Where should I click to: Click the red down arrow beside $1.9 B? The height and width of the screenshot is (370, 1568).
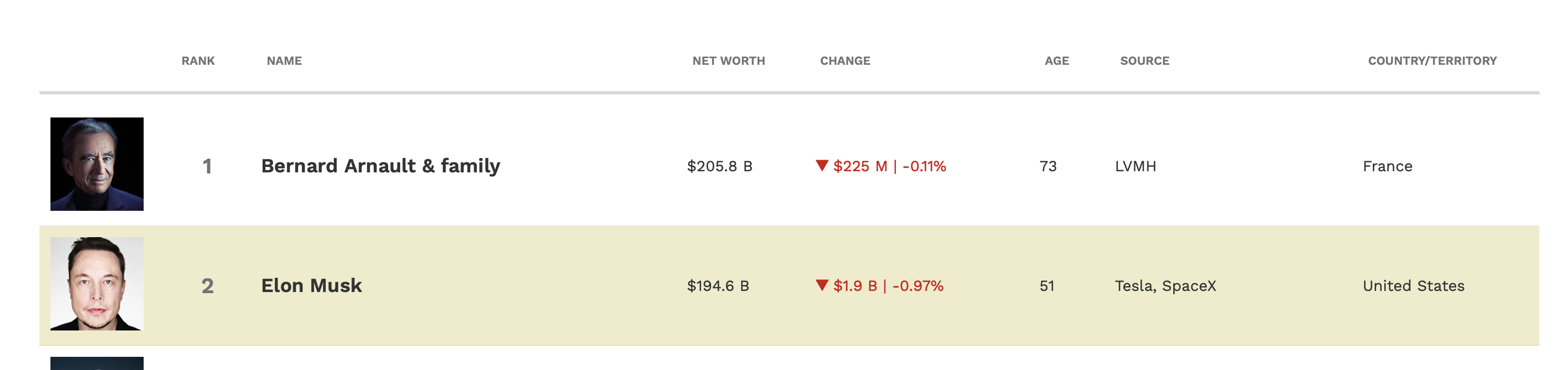pos(822,285)
